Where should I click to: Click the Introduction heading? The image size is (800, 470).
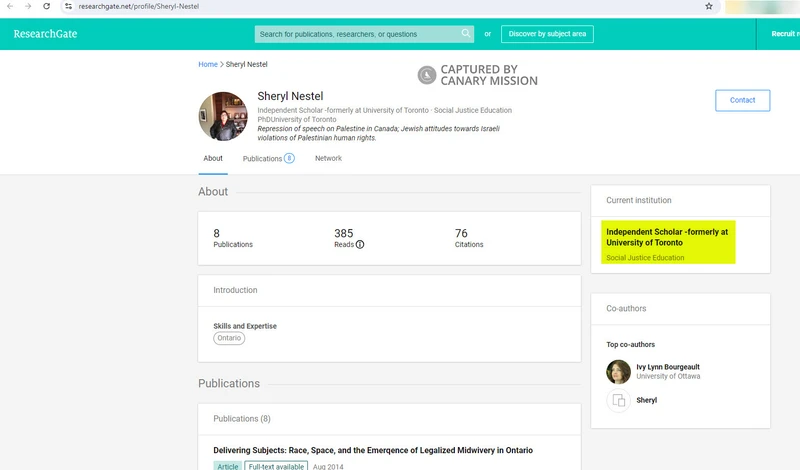click(235, 290)
